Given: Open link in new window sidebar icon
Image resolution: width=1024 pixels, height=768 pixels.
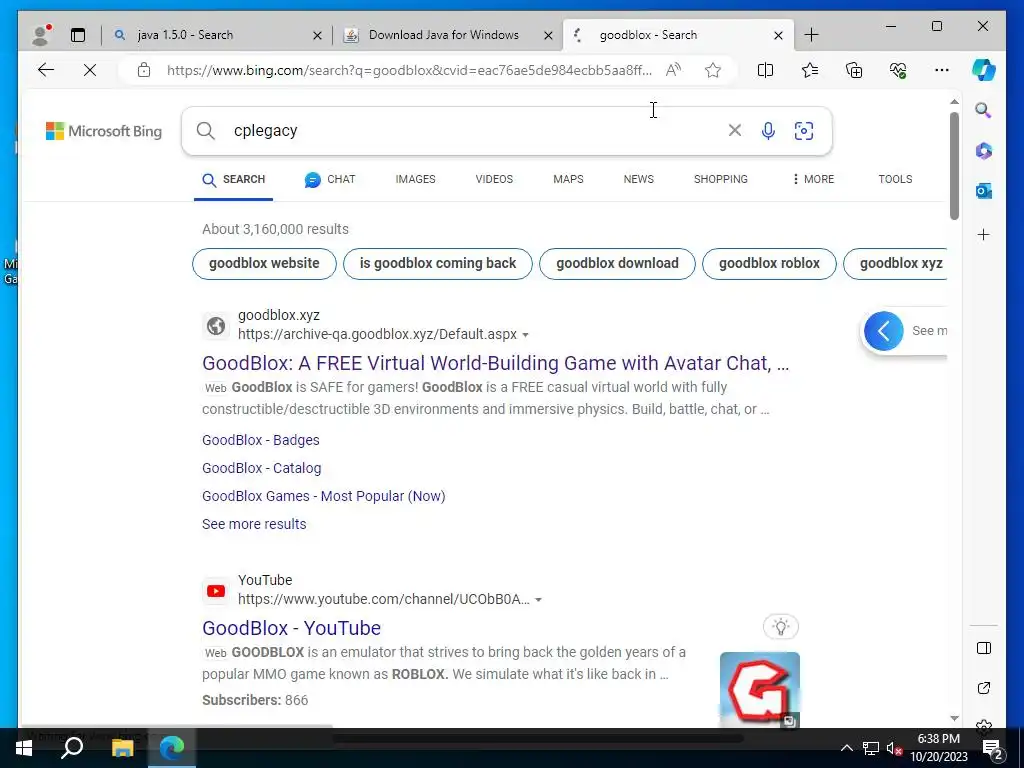Looking at the screenshot, I should click(x=984, y=688).
